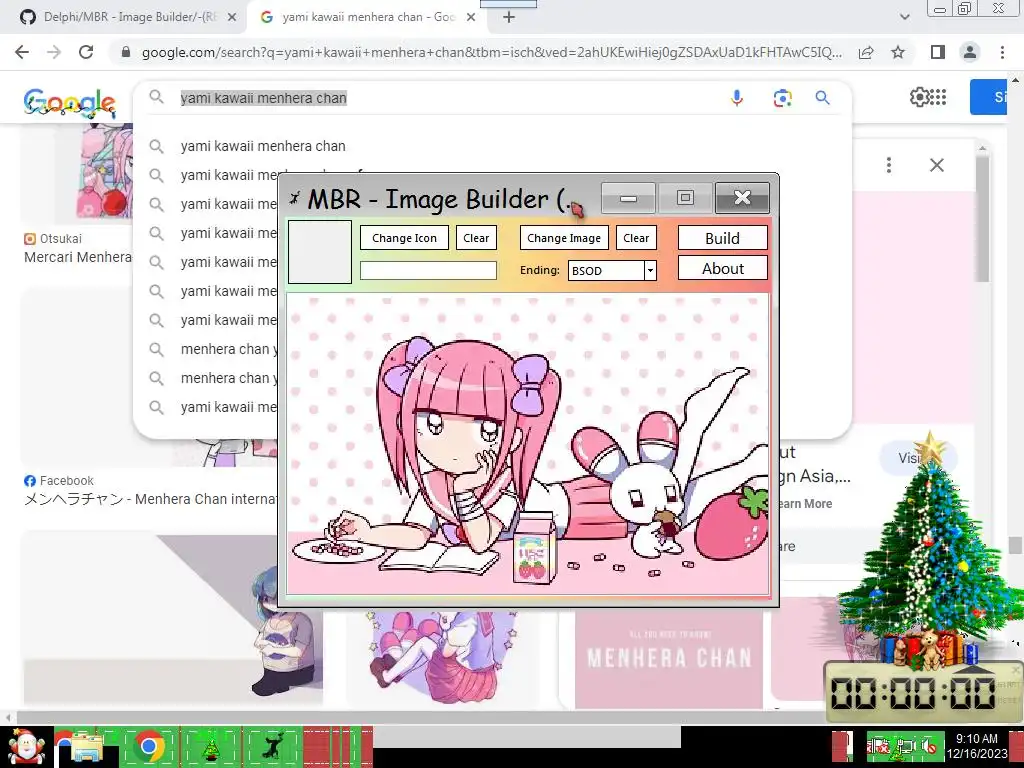Open the About dialog of MBR builder
This screenshot has width=1024, height=768.
pyautogui.click(x=722, y=268)
